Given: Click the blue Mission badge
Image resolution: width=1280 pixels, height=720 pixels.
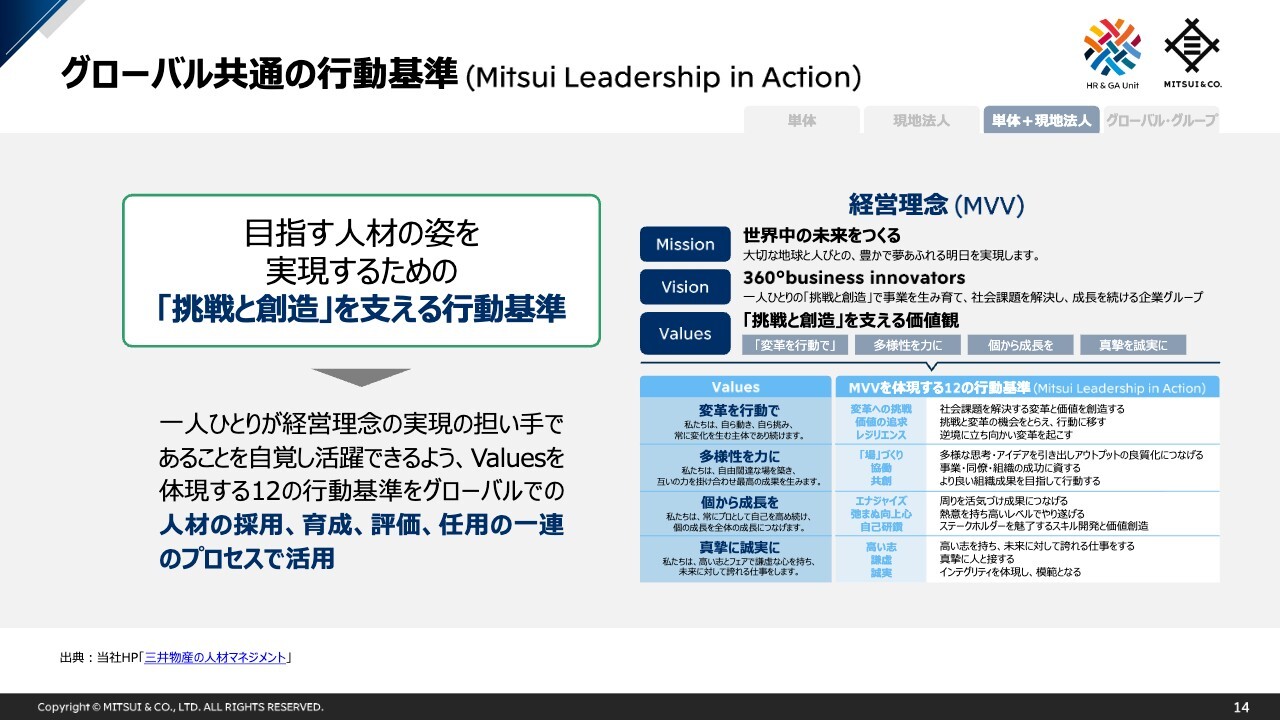Looking at the screenshot, I should coord(685,245).
